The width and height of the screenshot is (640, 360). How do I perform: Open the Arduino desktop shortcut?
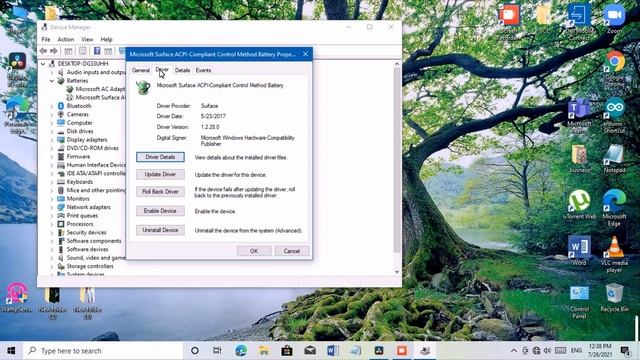point(614,109)
